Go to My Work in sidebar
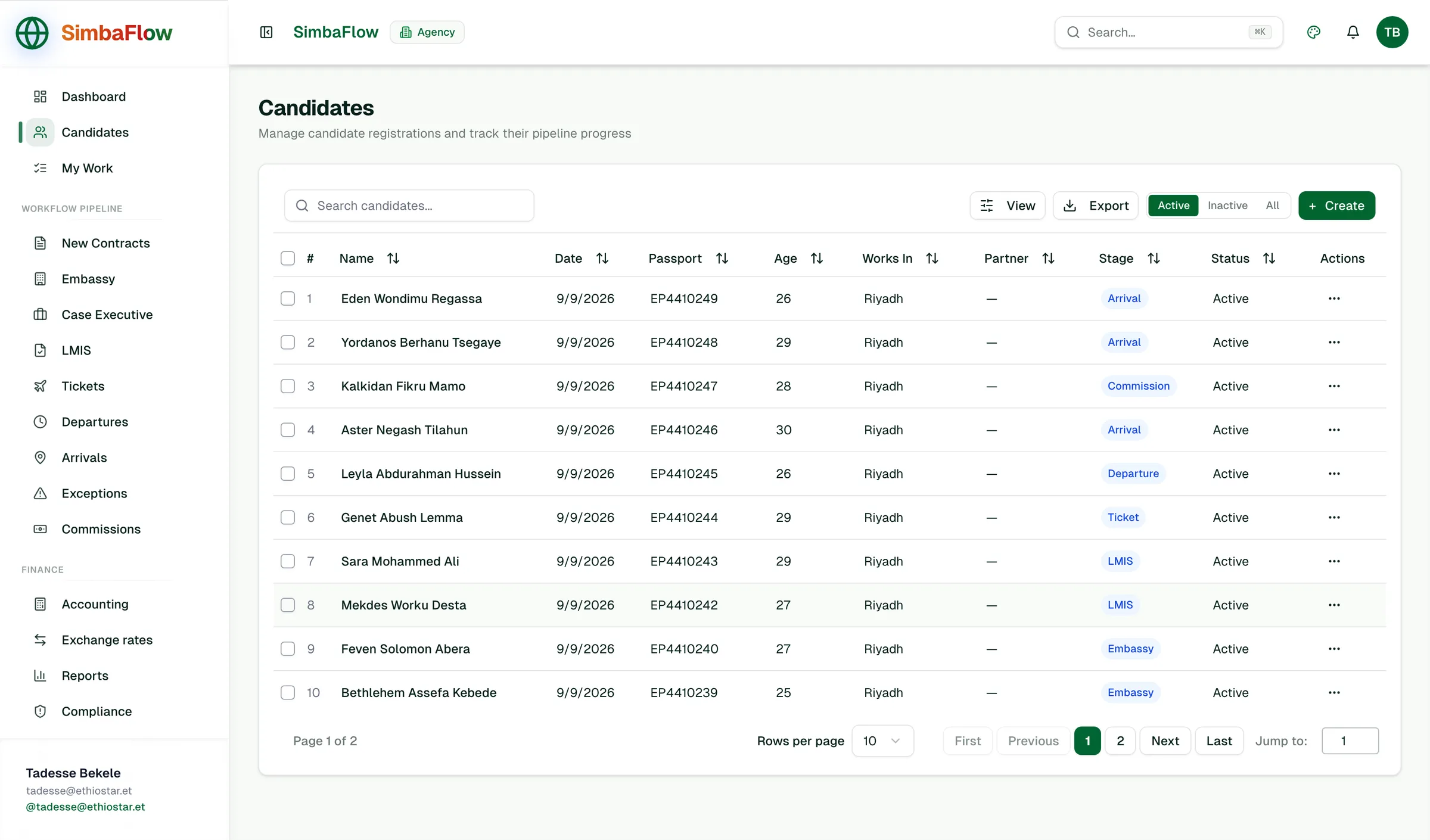Screen dimensions: 1430x840 coord(87,168)
